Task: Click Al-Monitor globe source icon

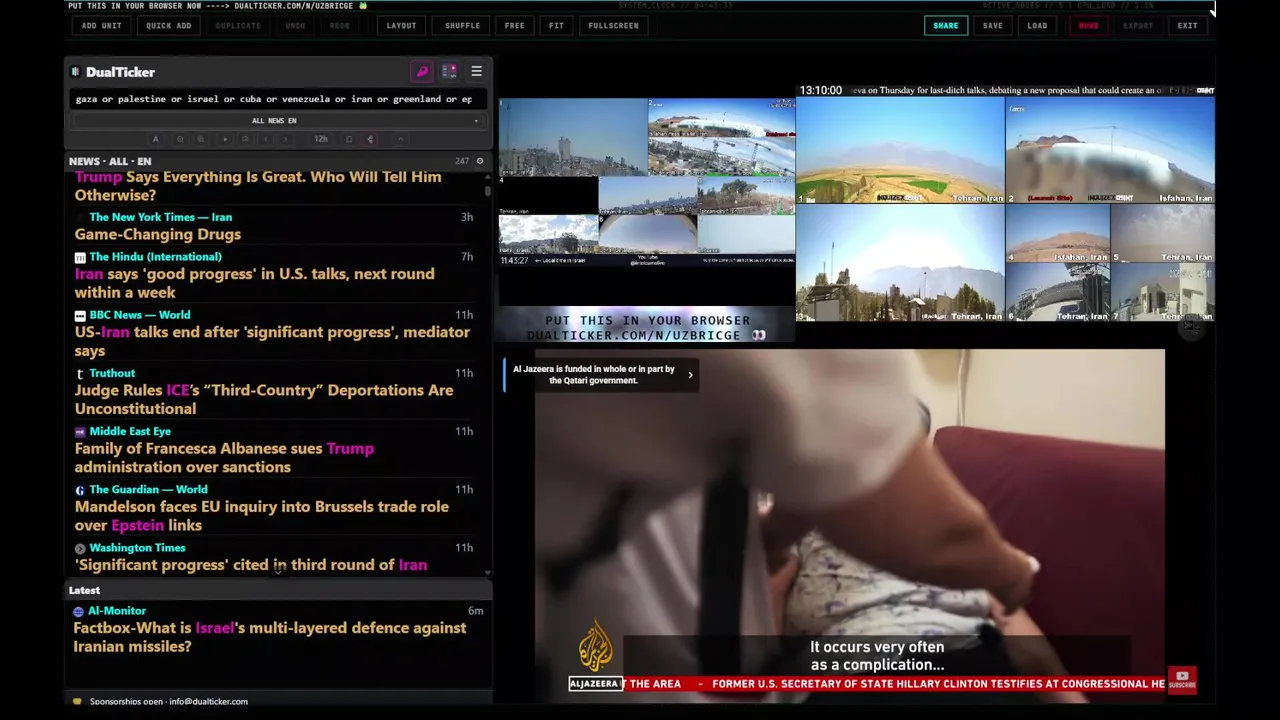Action: [79, 611]
